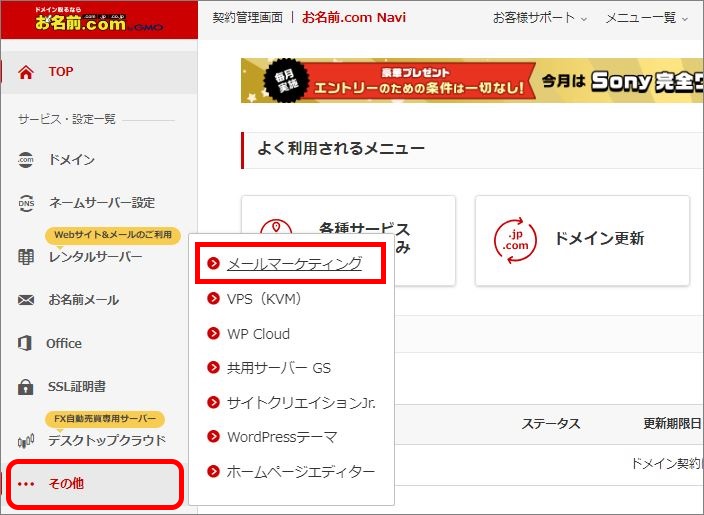Open the お客様サポート dropdown

(539, 18)
